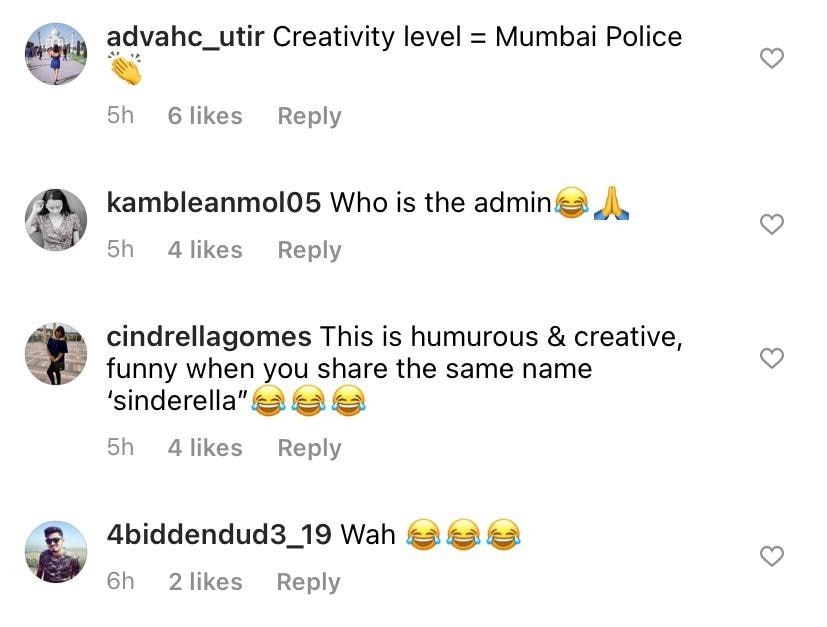Tap heart icon next to 4biddendud3_19 comment
The image size is (827, 627).
[x=772, y=556]
